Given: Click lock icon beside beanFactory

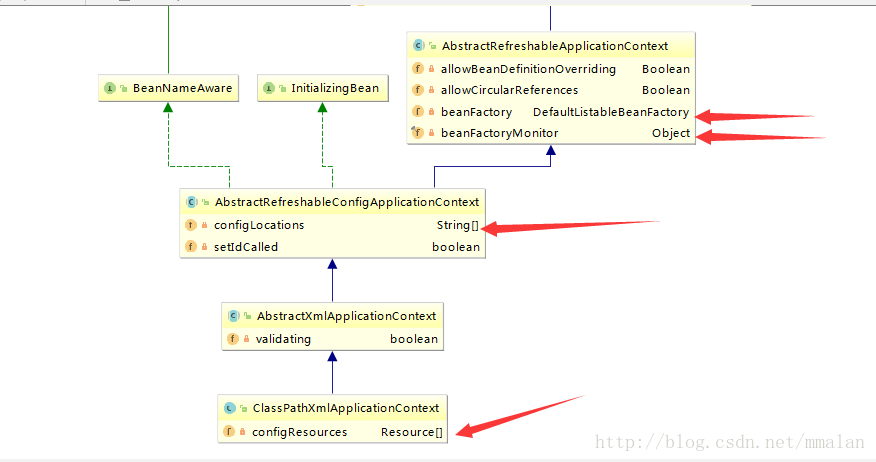Looking at the screenshot, I should coord(431,112).
